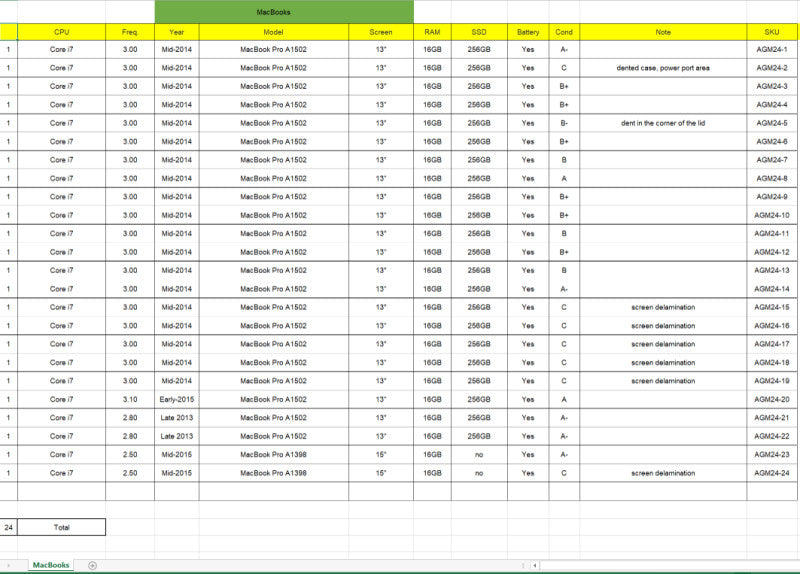Select SKU cell AGM24-3
This screenshot has height=574, width=800.
pos(772,86)
